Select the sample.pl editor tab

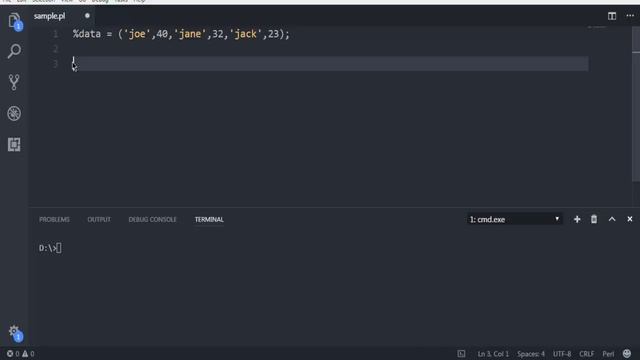click(49, 16)
